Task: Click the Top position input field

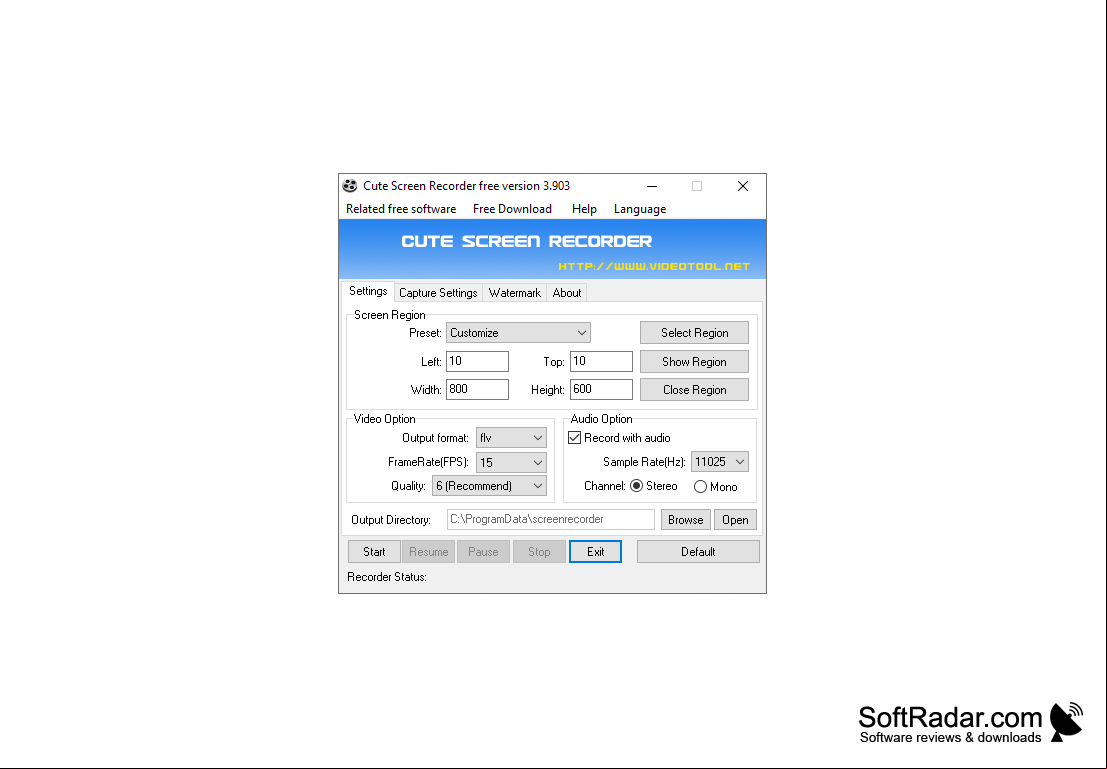Action: (x=602, y=362)
